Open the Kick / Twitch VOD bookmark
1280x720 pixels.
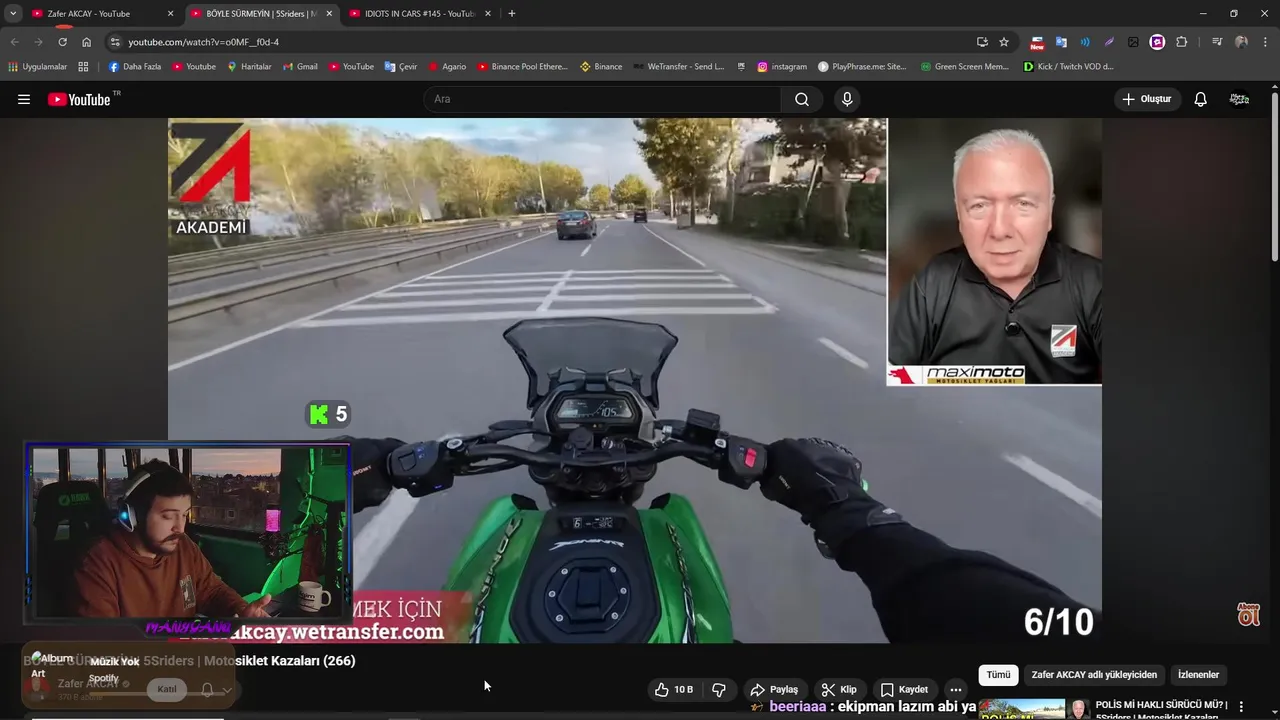click(1069, 67)
